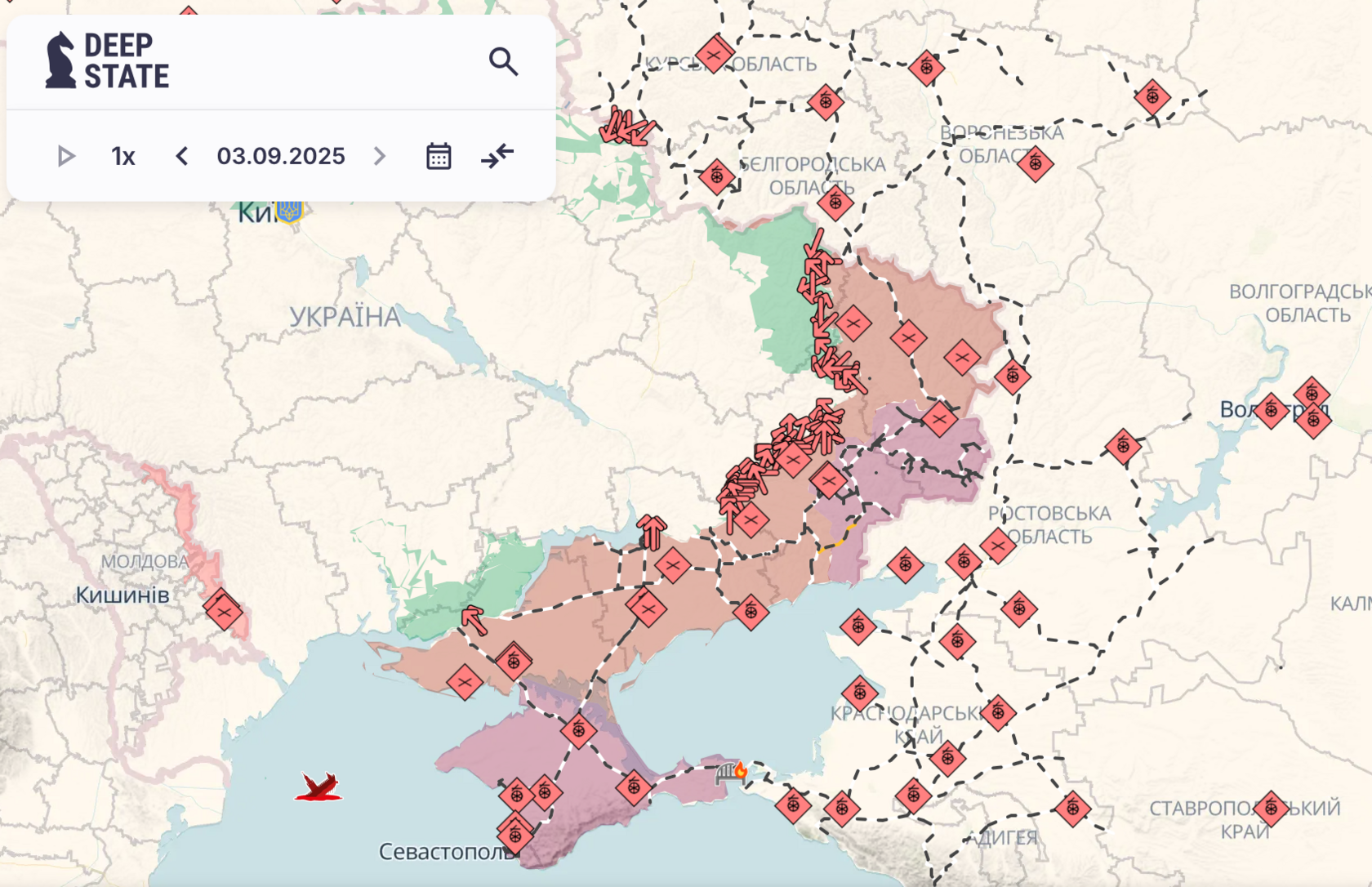Click the МОЛДОВА country label
1372x887 pixels.
pos(145,562)
